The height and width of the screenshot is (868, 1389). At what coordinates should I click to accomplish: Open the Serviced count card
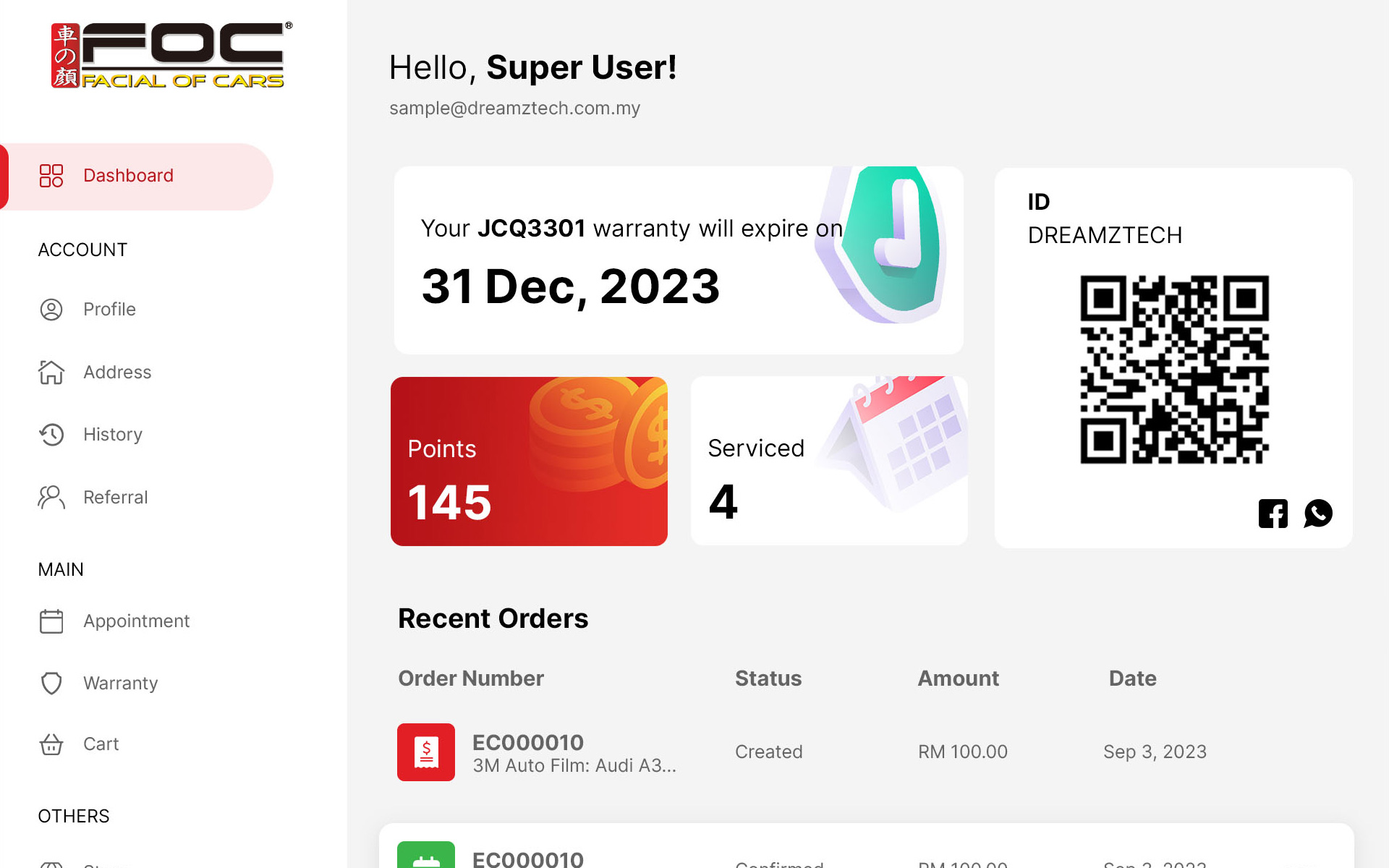(829, 461)
